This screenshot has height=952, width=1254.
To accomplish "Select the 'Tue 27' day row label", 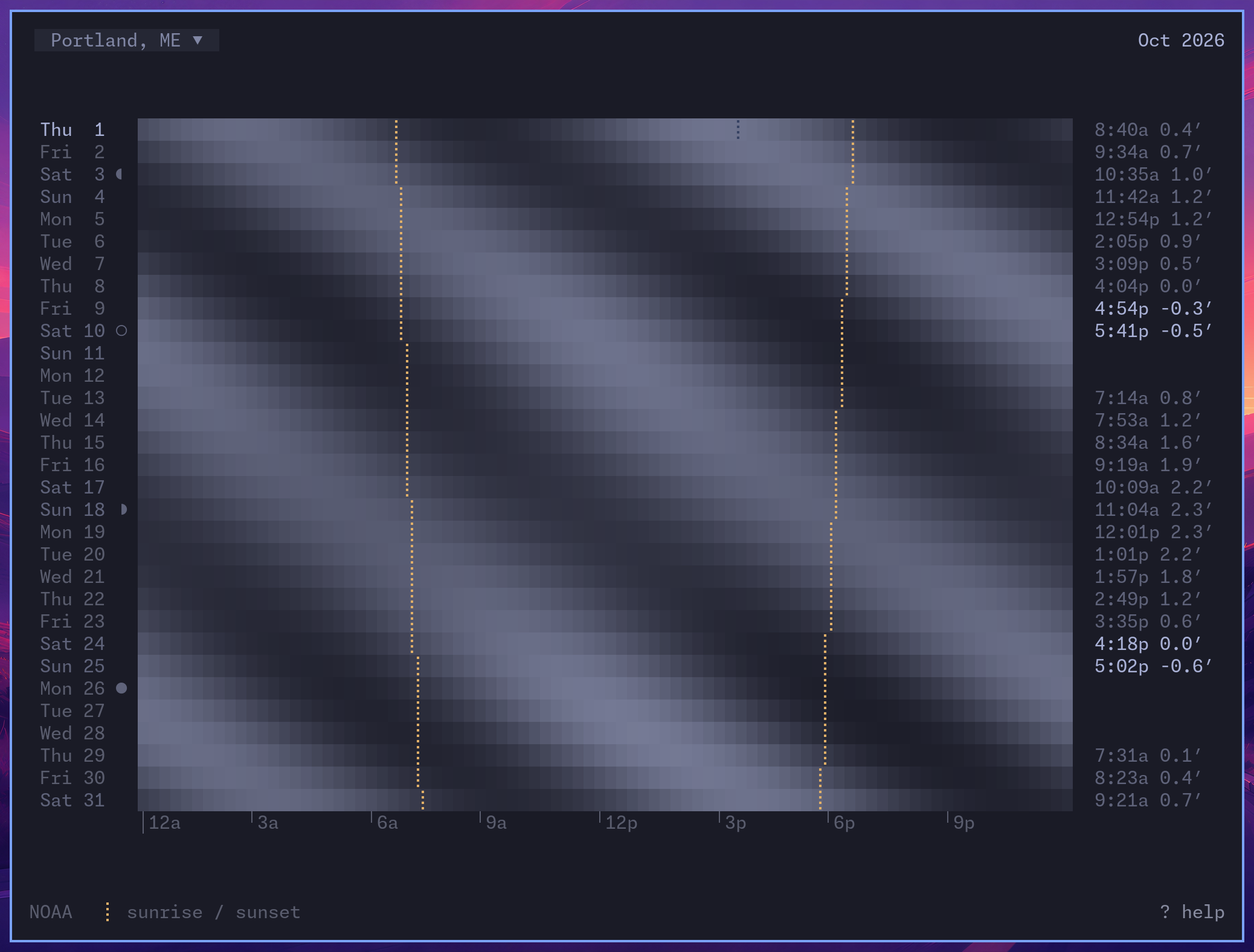I will point(72,711).
